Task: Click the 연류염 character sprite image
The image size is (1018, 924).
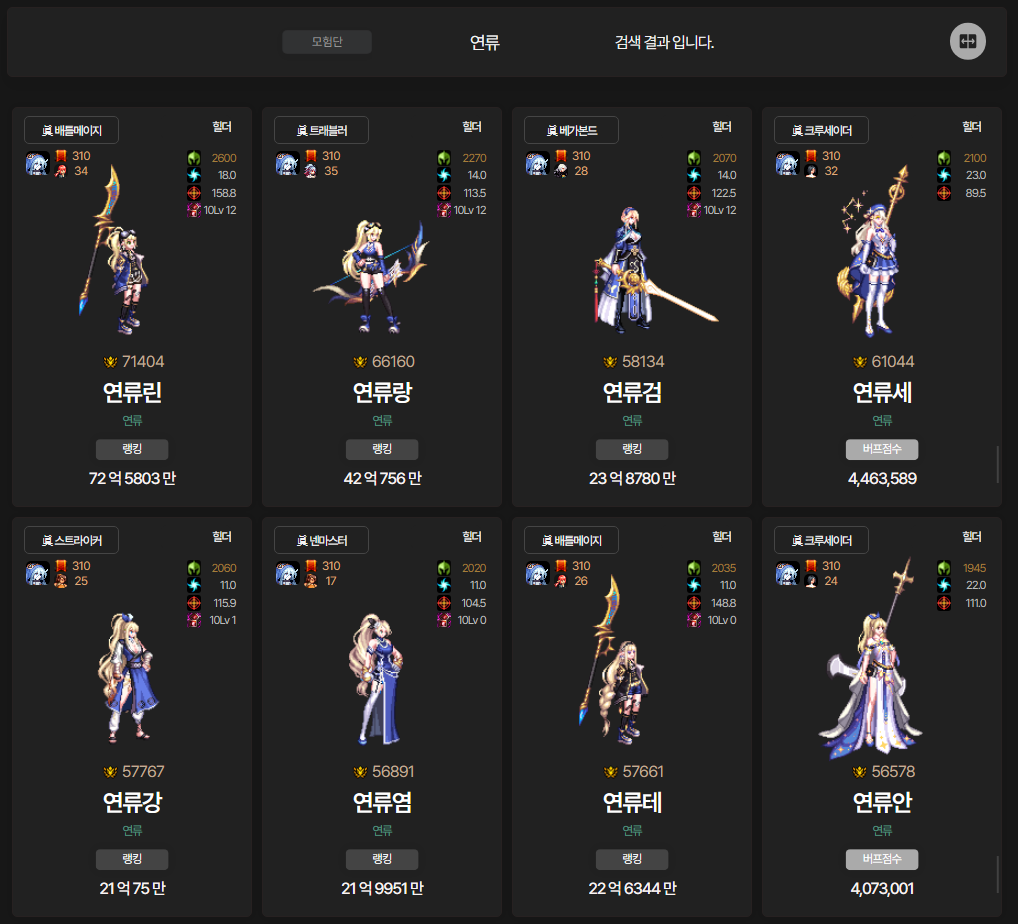Action: pyautogui.click(x=380, y=678)
